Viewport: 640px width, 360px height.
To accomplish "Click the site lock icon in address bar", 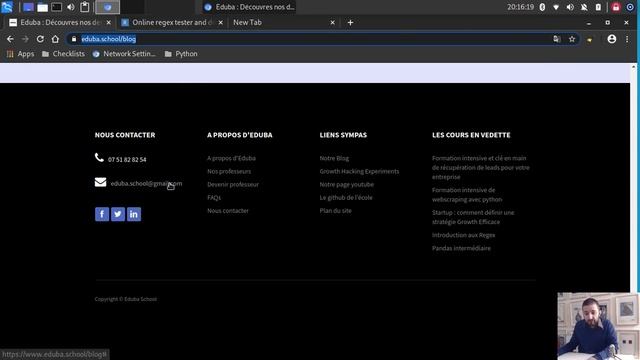I will coord(74,39).
